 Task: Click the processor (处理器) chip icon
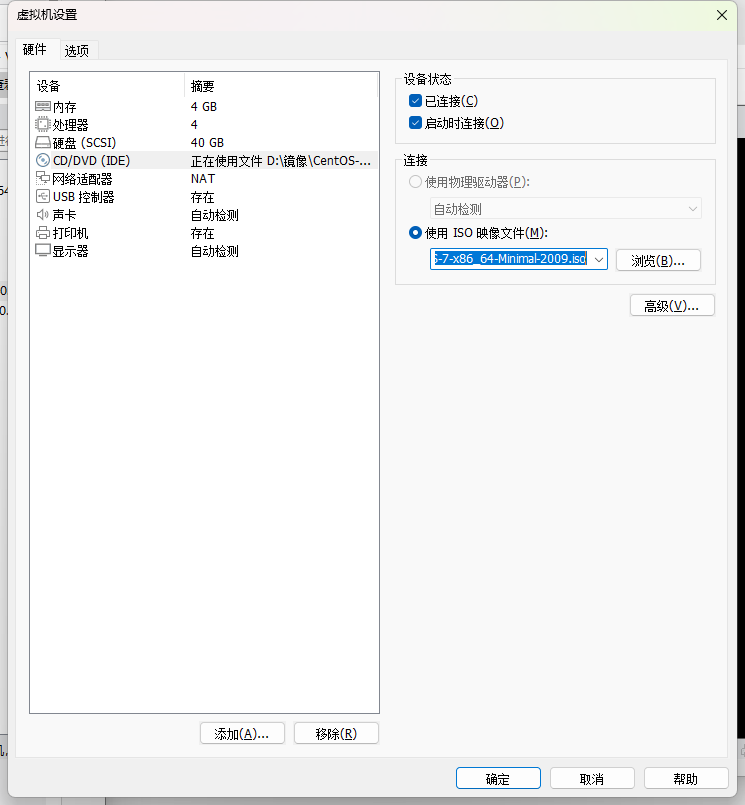click(43, 124)
